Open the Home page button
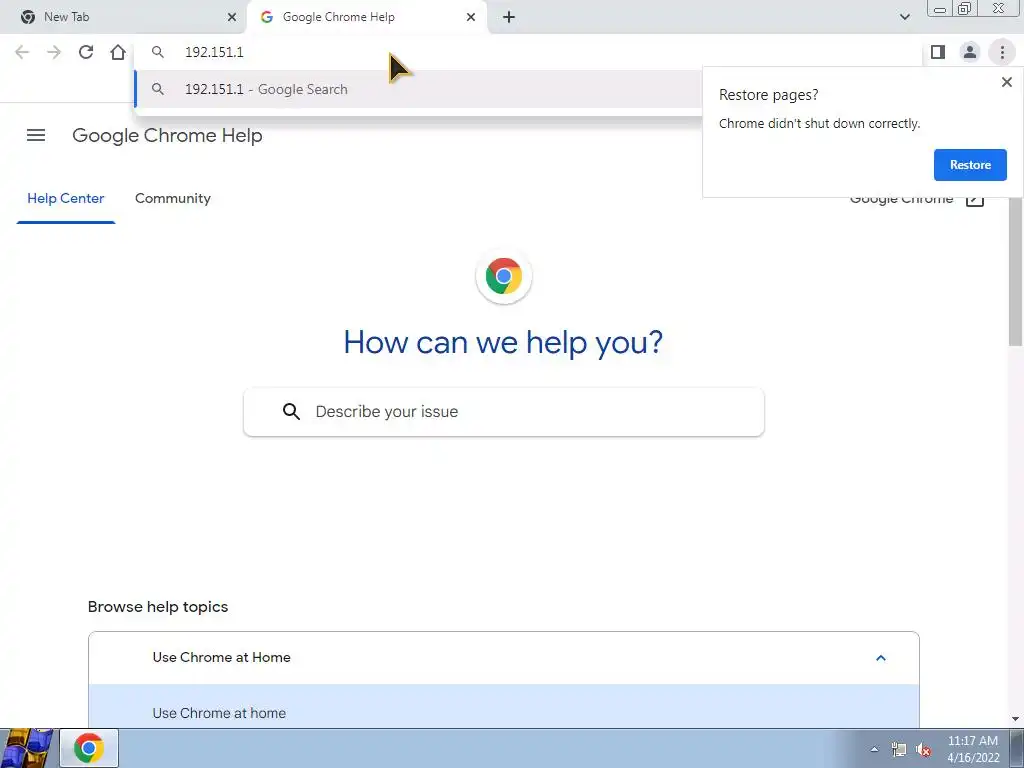Image resolution: width=1024 pixels, height=768 pixels. pyautogui.click(x=118, y=52)
